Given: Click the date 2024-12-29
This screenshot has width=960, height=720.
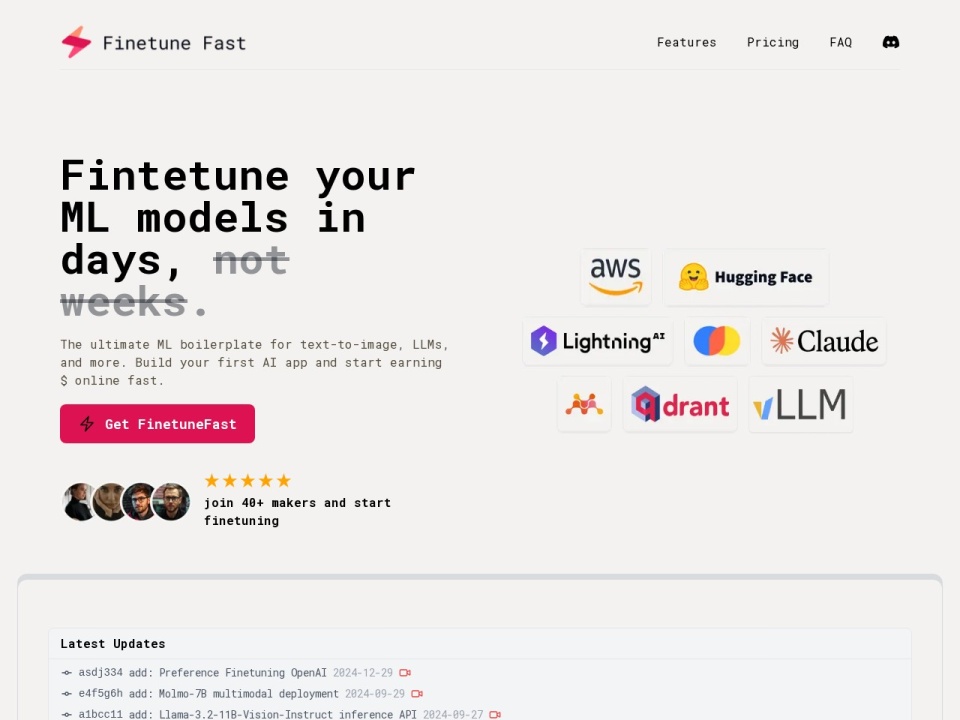Looking at the screenshot, I should pos(363,673).
